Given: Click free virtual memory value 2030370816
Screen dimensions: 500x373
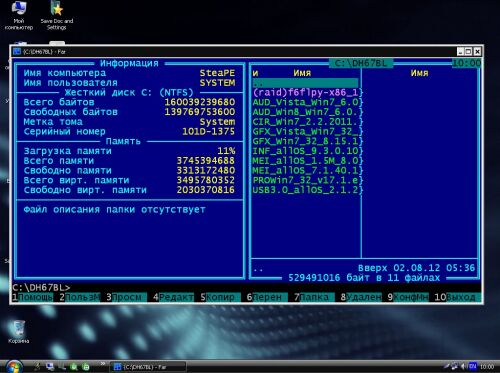Looking at the screenshot, I should pyautogui.click(x=206, y=190).
